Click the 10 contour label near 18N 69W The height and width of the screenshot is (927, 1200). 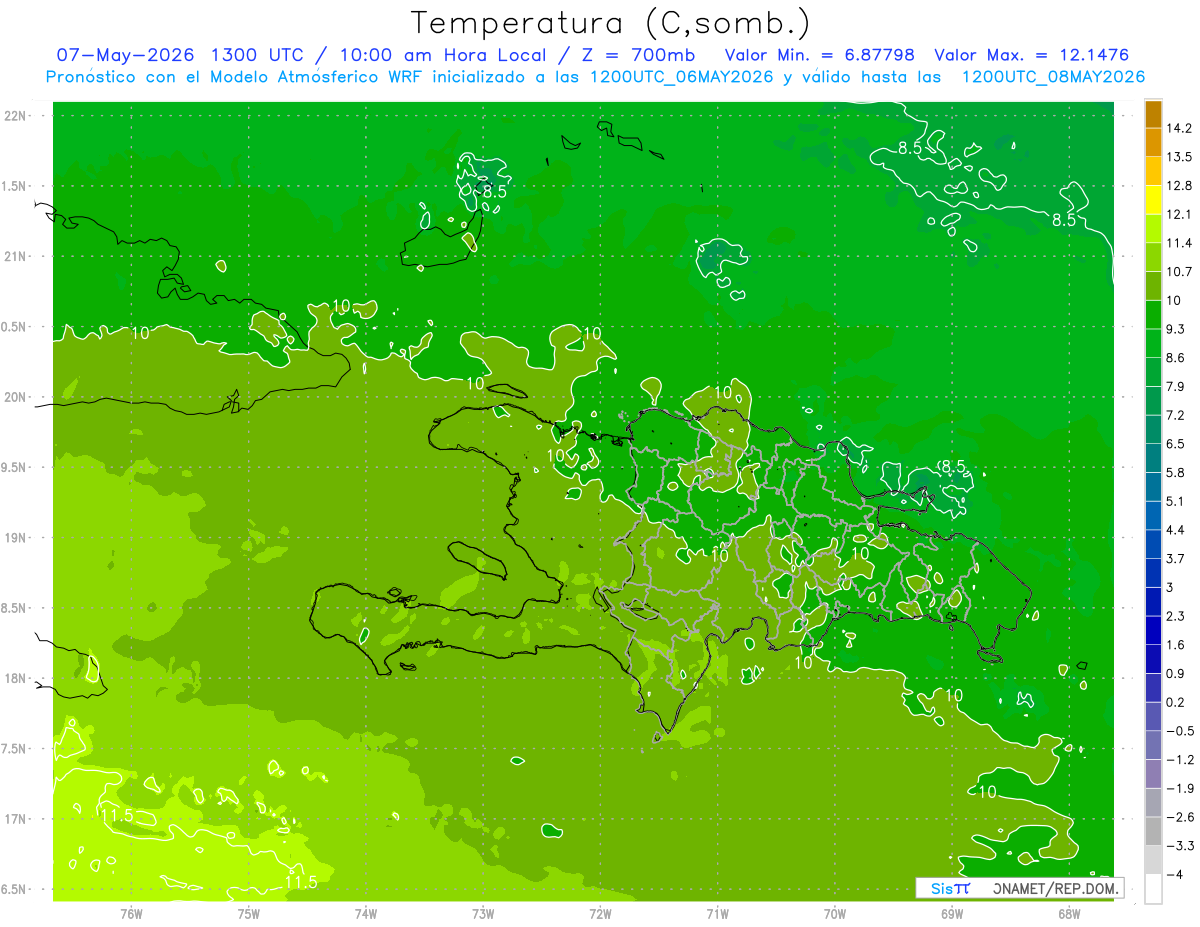[953, 695]
